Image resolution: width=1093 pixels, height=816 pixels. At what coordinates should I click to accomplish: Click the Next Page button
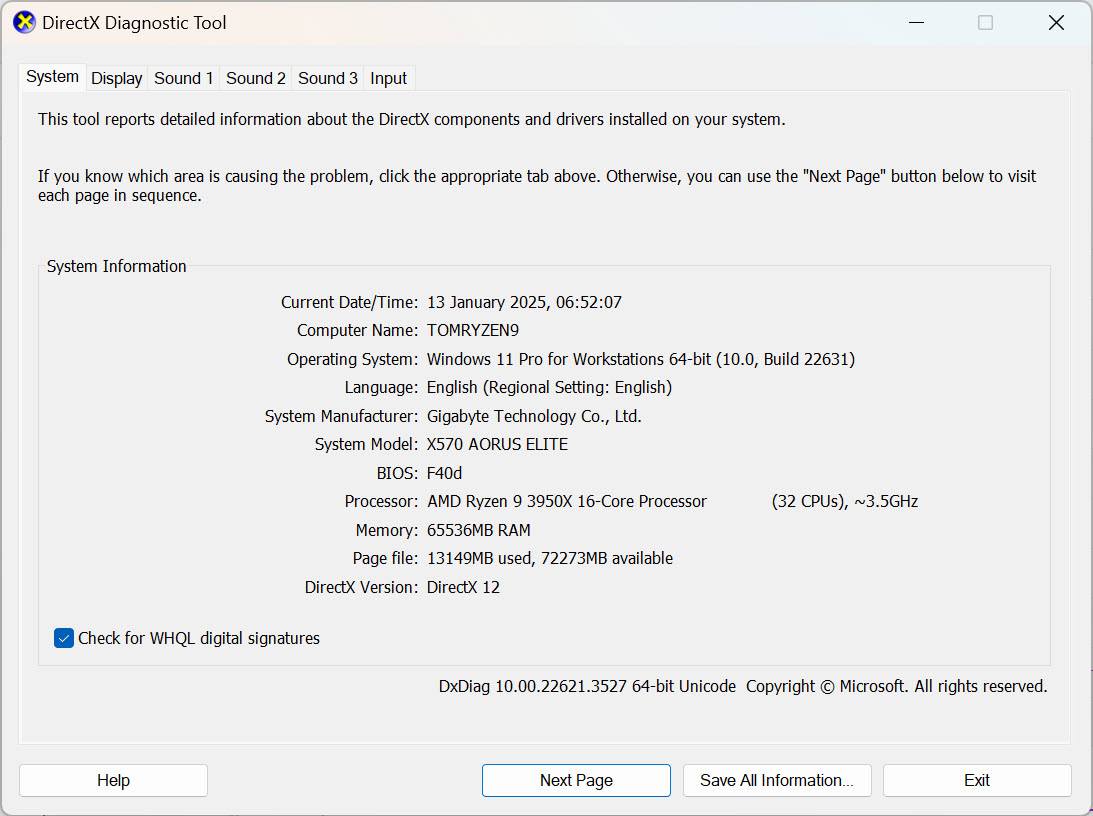click(576, 780)
